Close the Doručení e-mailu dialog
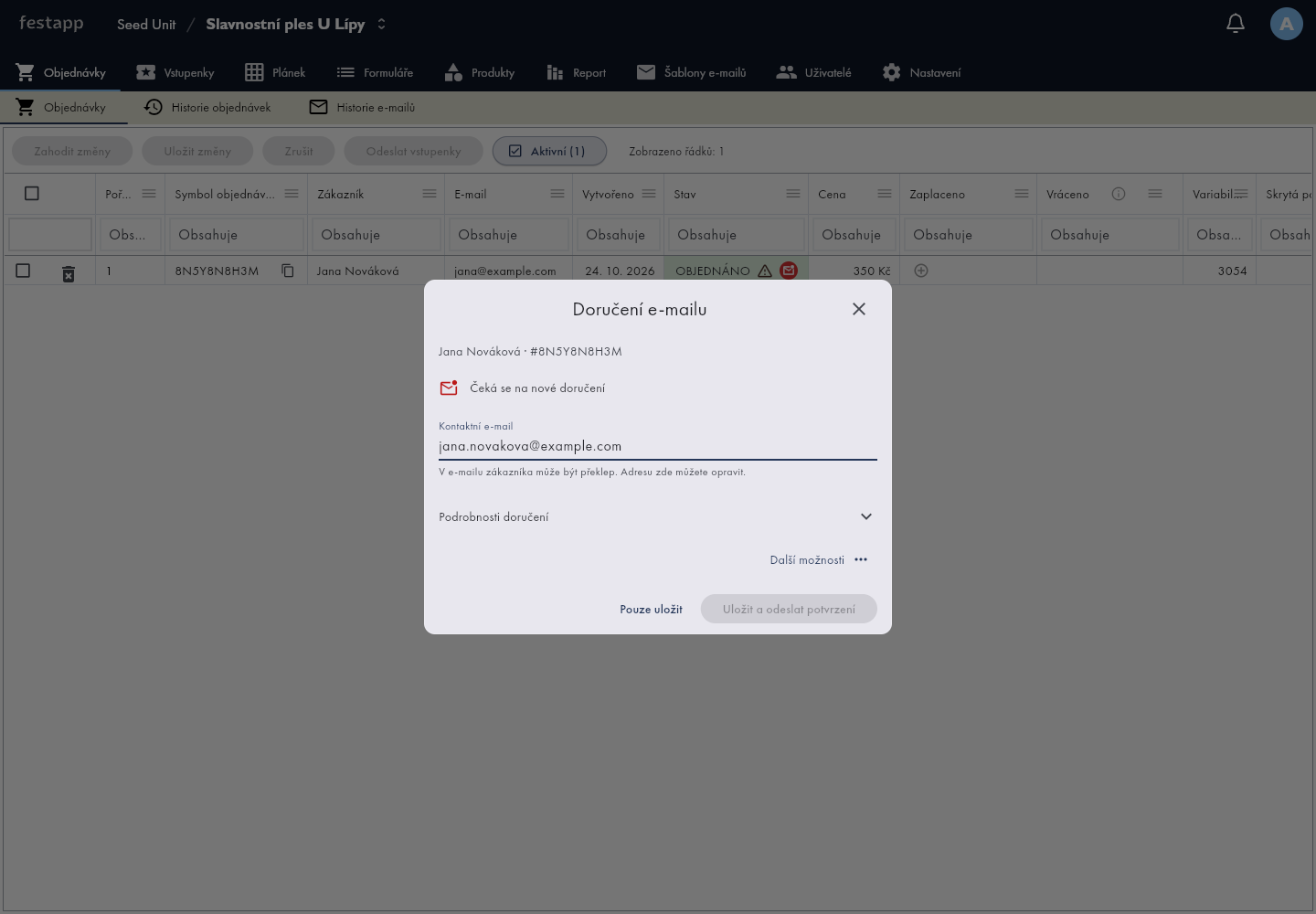This screenshot has width=1316, height=914. 859,309
